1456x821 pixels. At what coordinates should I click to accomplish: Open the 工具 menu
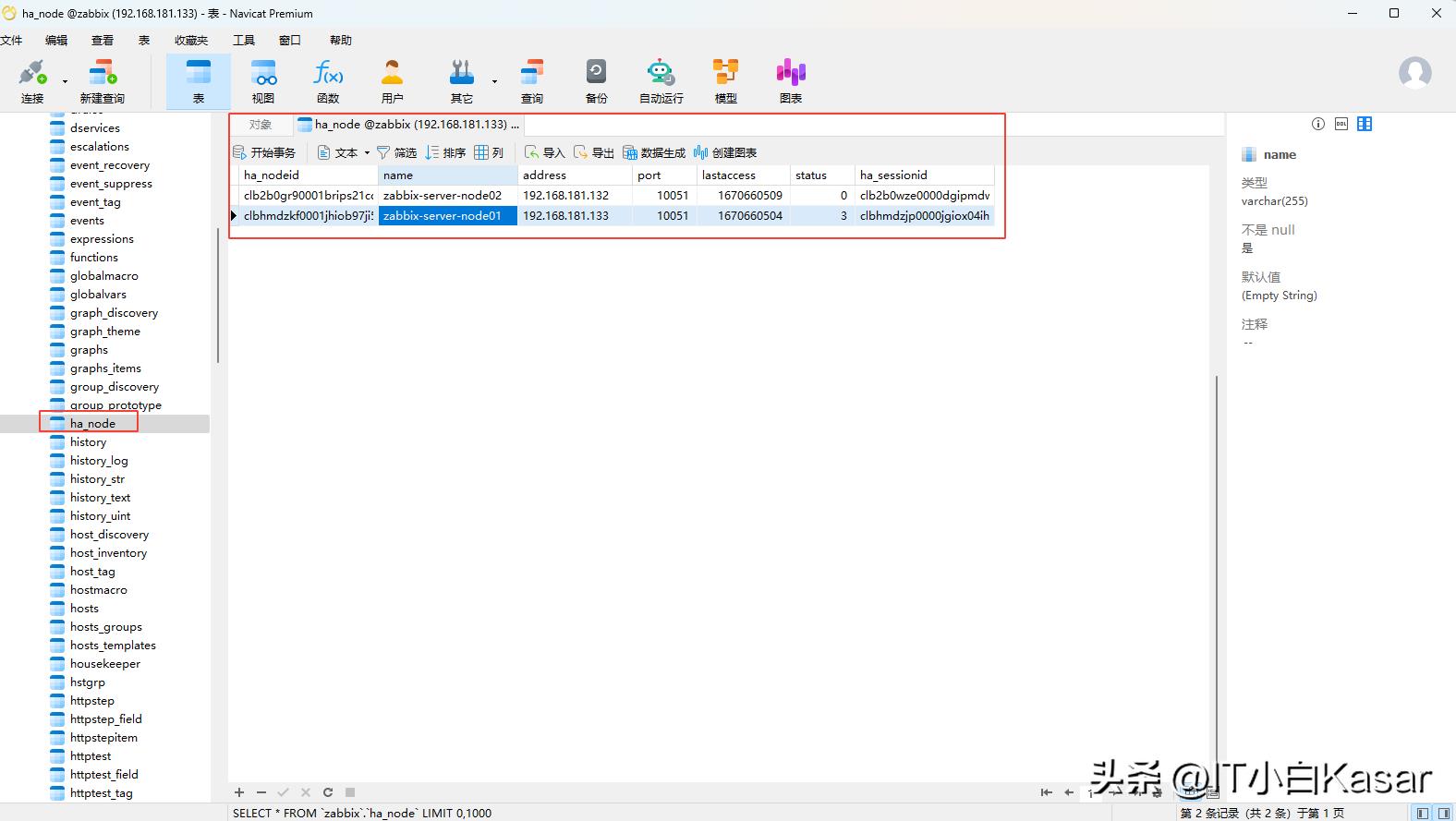point(244,40)
